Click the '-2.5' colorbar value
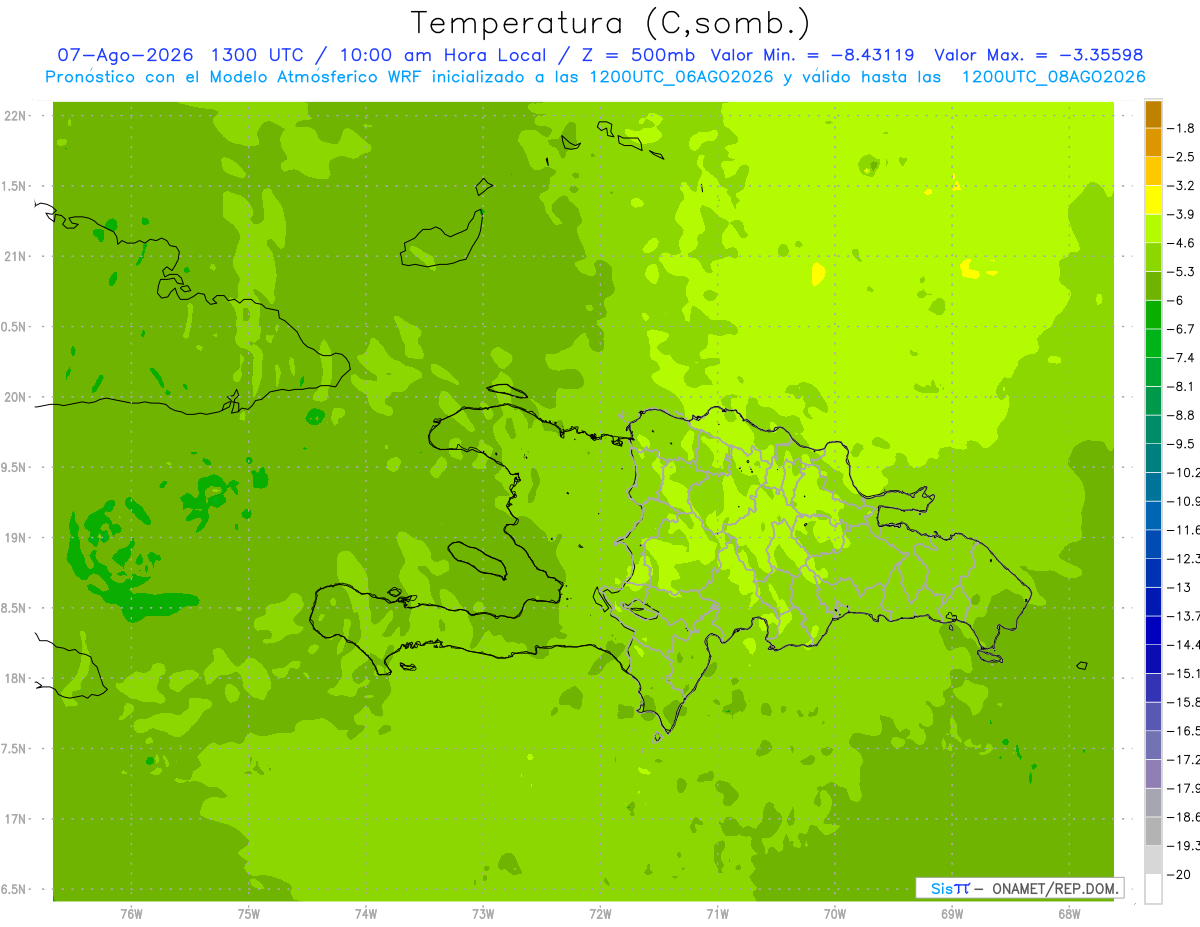The height and width of the screenshot is (927, 1200). pos(1182,157)
